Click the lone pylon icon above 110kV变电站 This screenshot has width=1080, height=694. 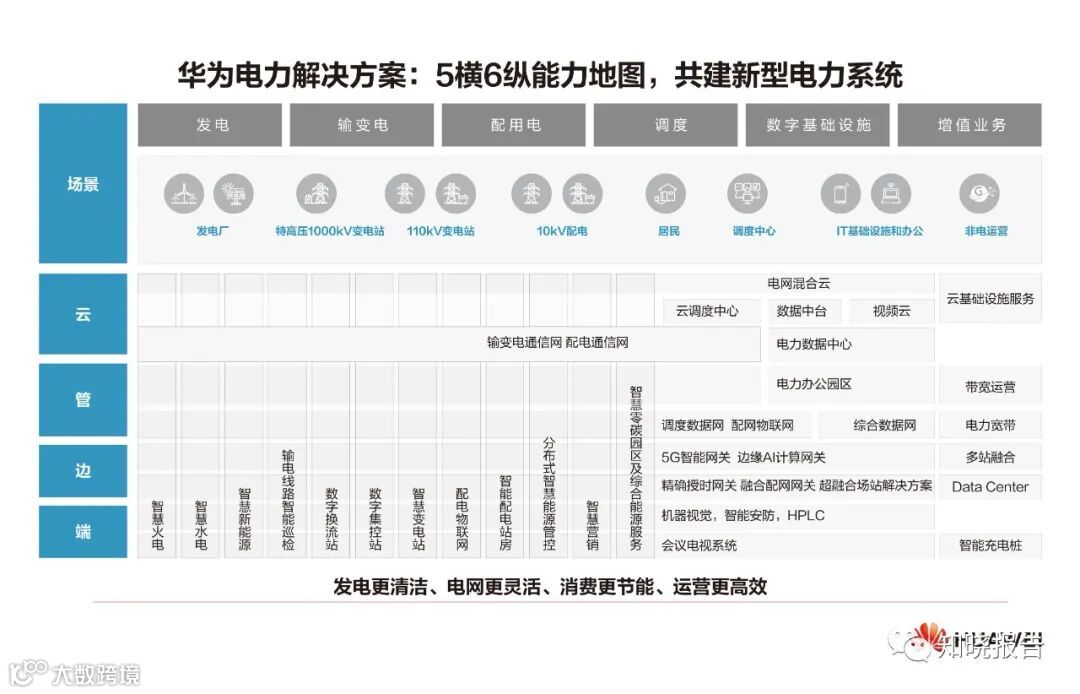[x=405, y=193]
